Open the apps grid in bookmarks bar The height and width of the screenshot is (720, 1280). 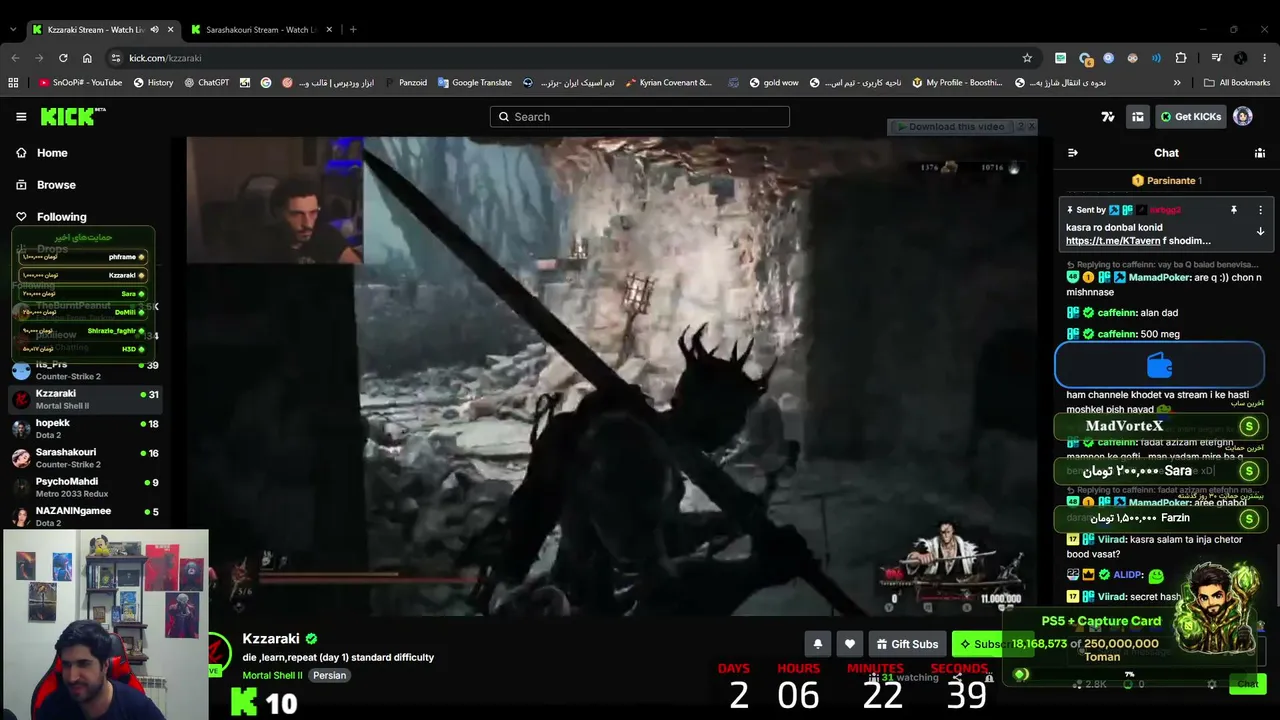click(13, 83)
